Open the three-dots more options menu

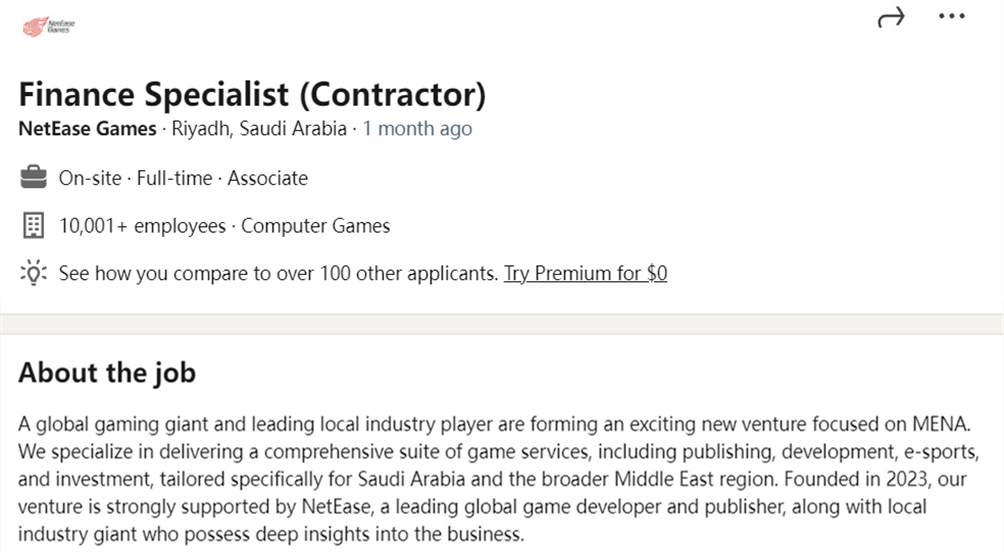[951, 17]
